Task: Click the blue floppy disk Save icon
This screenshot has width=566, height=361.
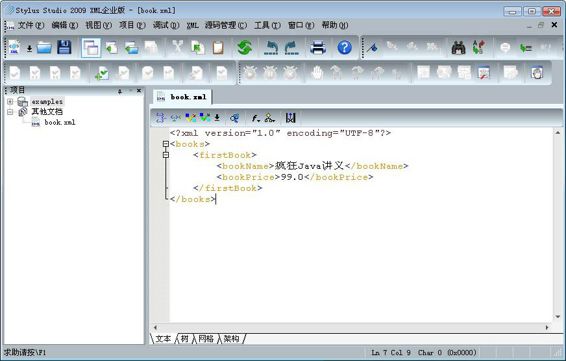Action: coord(64,47)
